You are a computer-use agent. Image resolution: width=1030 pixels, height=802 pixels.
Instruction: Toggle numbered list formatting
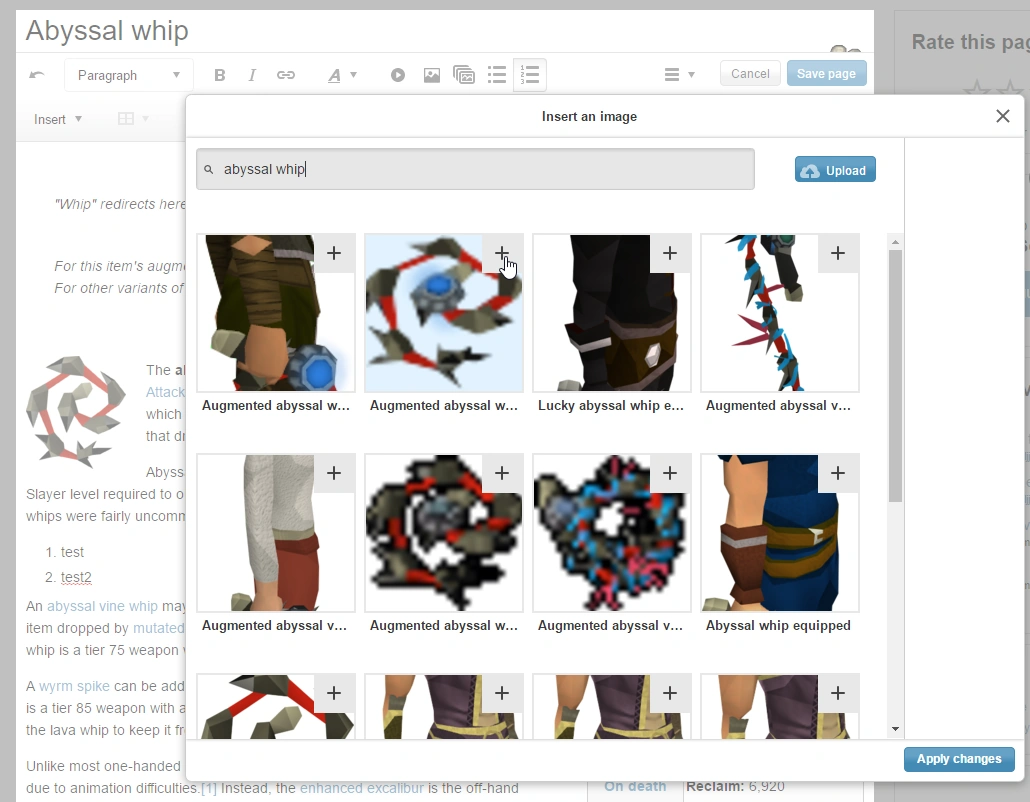529,75
